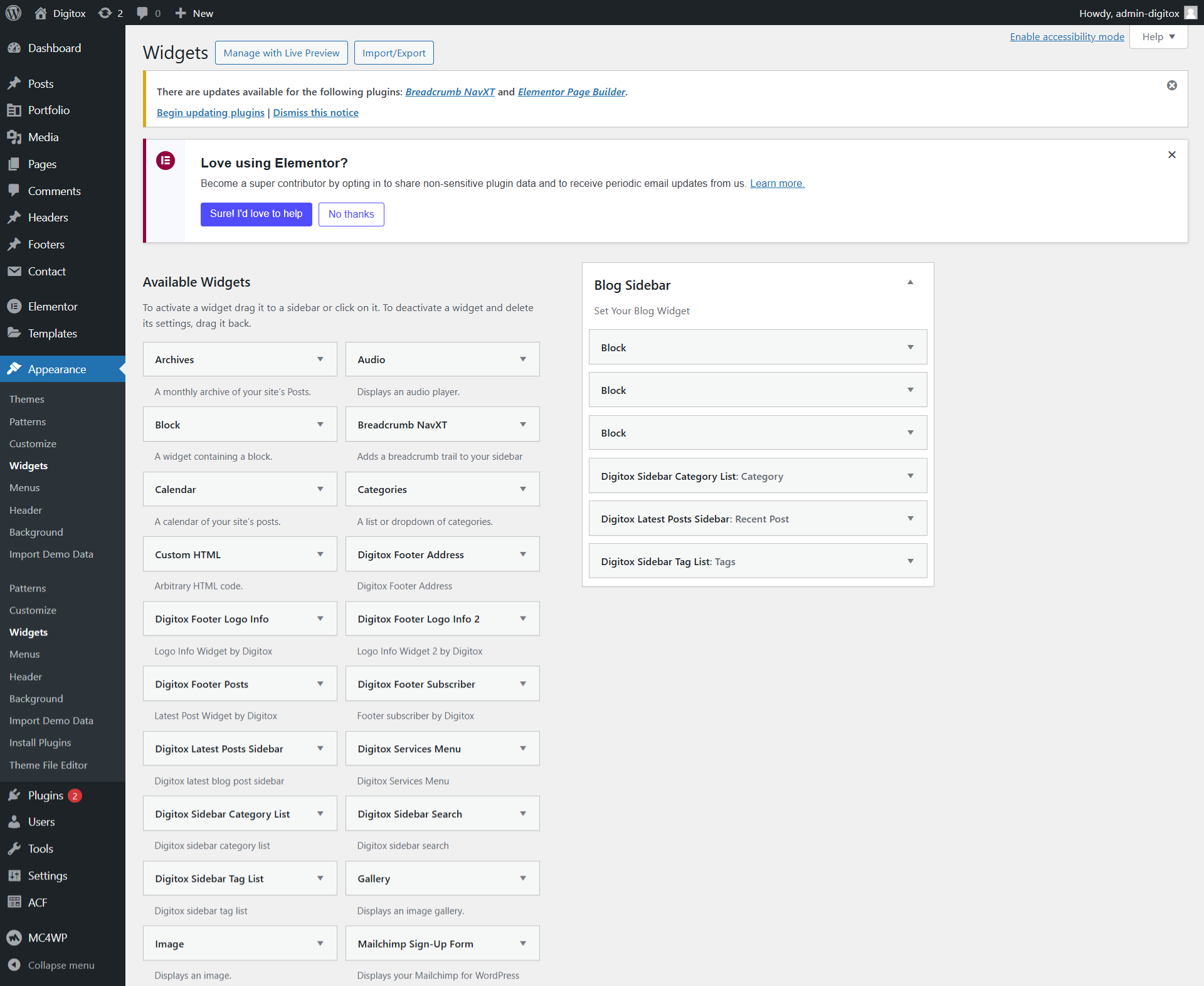This screenshot has width=1204, height=986.
Task: Open the first Background submenu item
Action: pyautogui.click(x=36, y=533)
